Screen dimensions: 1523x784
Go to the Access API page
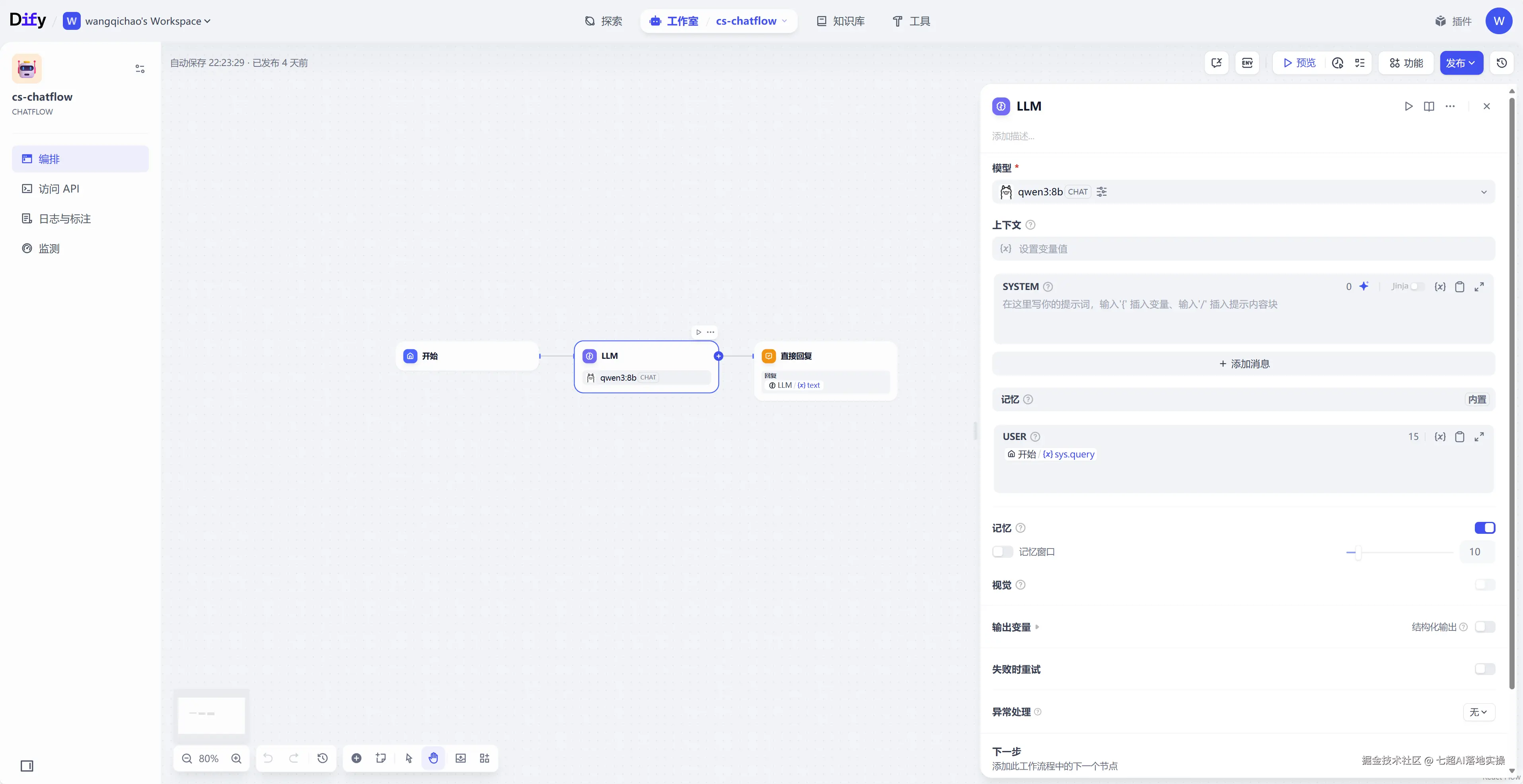(x=58, y=189)
